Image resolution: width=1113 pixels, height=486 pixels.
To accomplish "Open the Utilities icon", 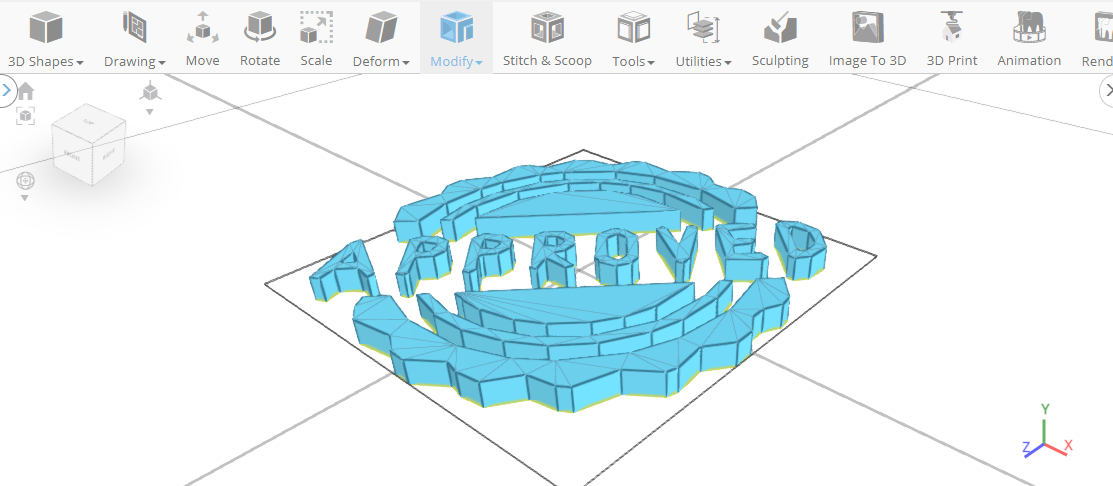I will click(x=703, y=28).
